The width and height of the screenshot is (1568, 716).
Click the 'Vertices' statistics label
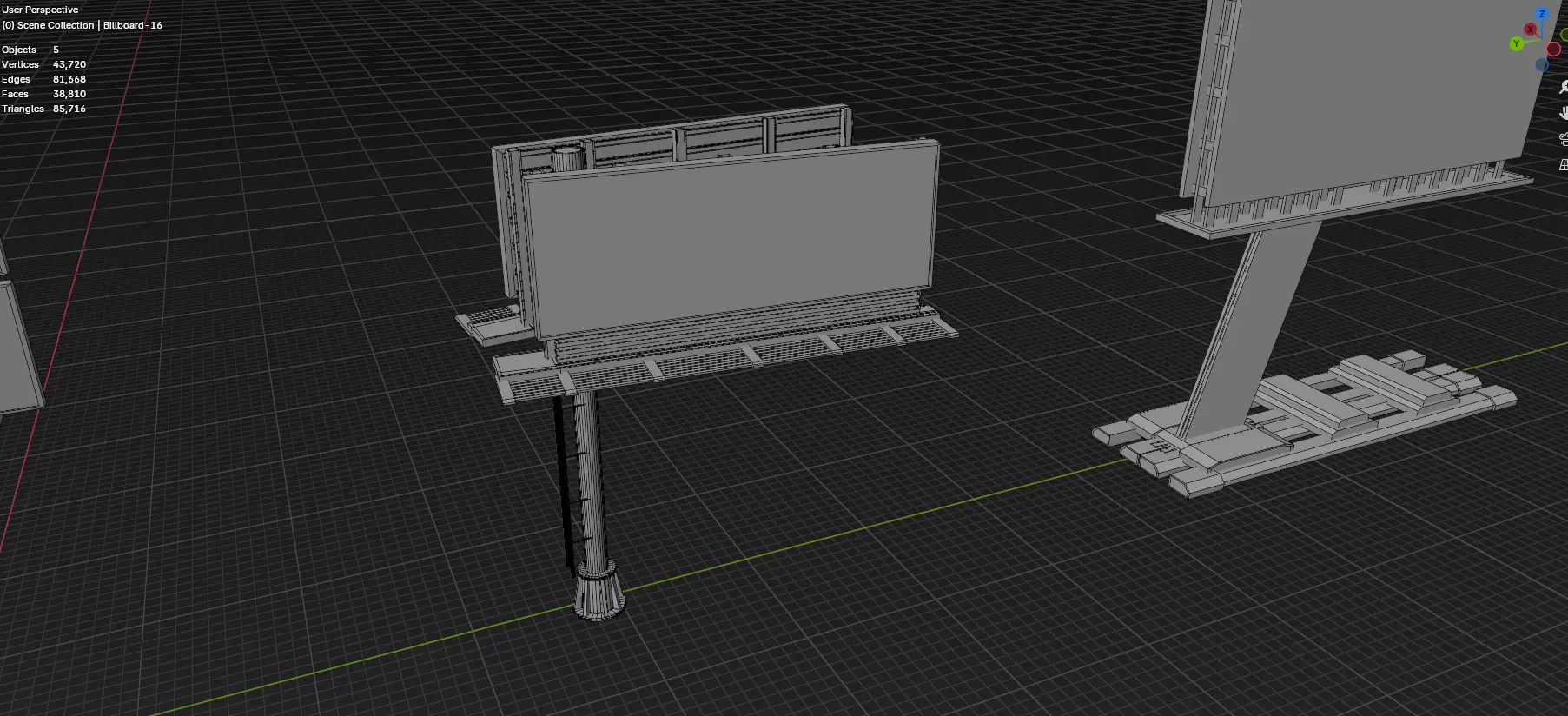coord(21,64)
